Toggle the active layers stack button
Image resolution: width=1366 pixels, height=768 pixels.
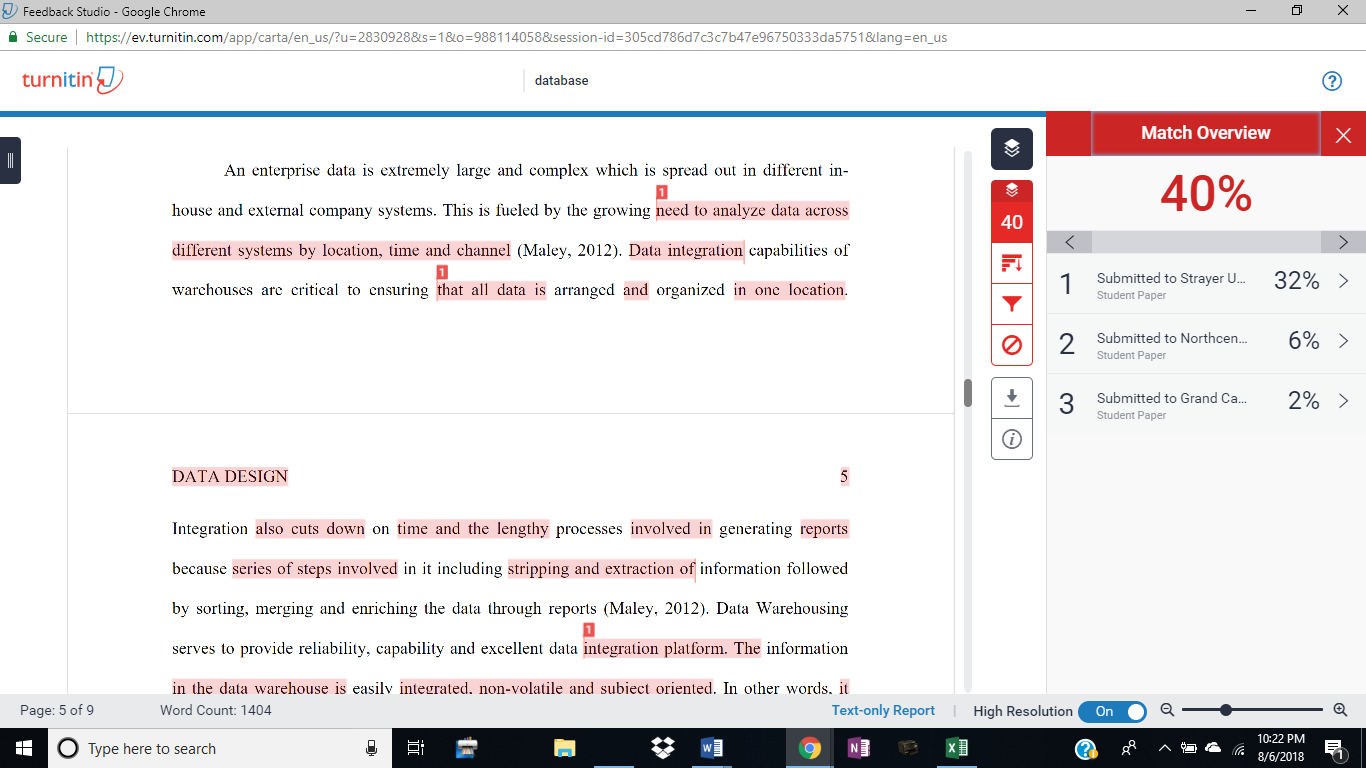1011,149
